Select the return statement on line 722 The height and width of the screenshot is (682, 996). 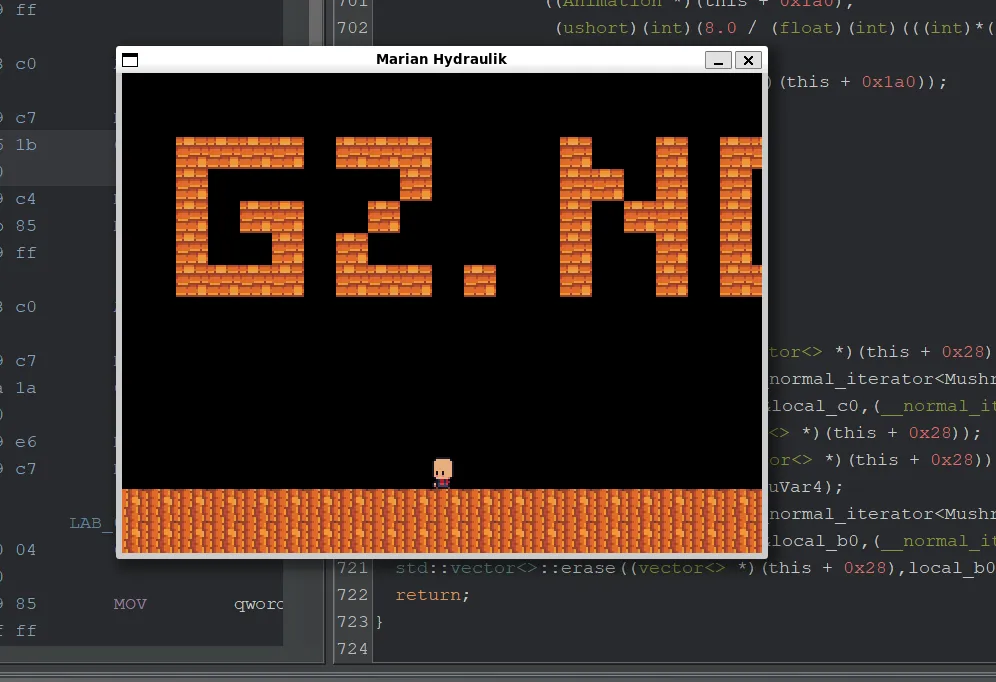(432, 595)
